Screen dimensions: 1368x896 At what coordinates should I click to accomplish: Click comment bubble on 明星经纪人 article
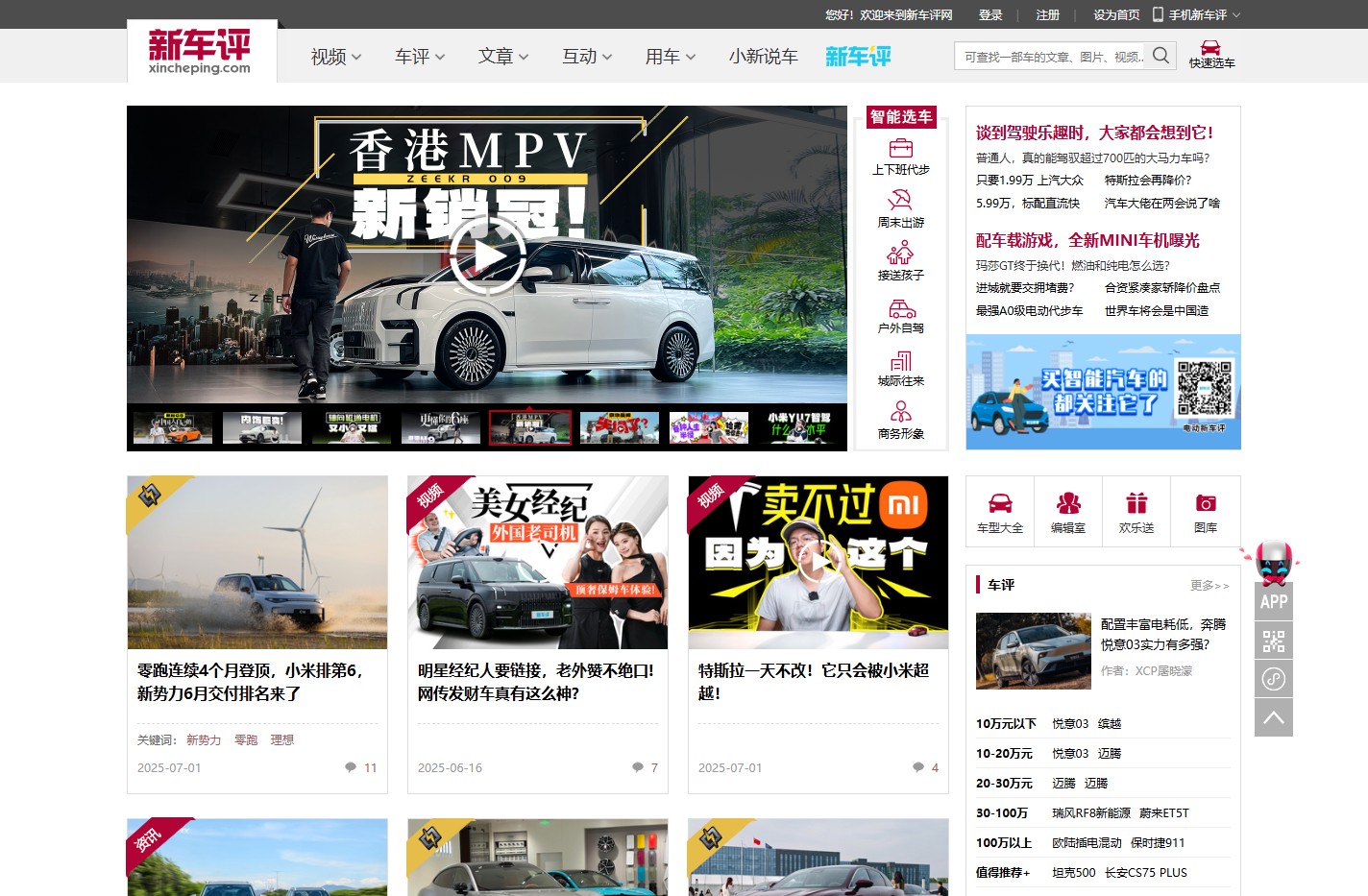pos(637,767)
